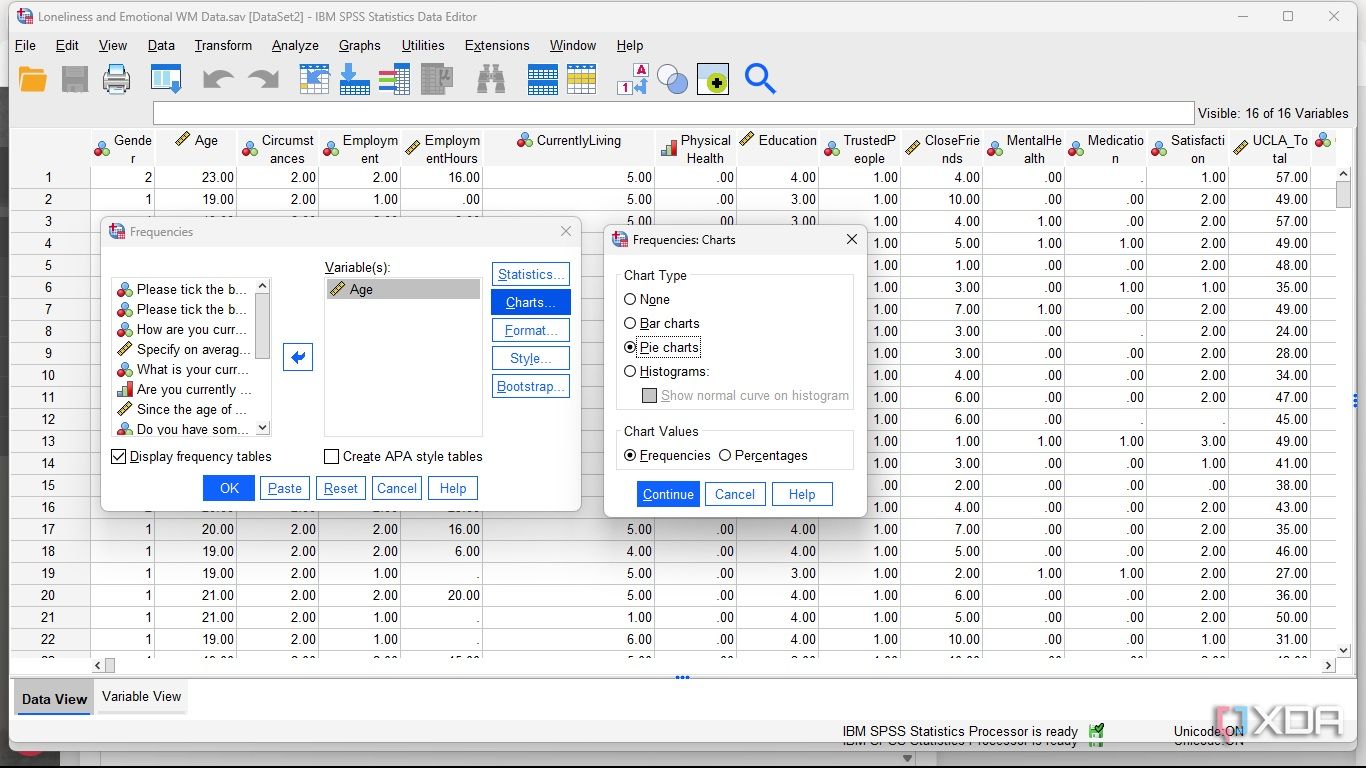The height and width of the screenshot is (768, 1366).
Task: Open Style... options
Action: (x=531, y=358)
